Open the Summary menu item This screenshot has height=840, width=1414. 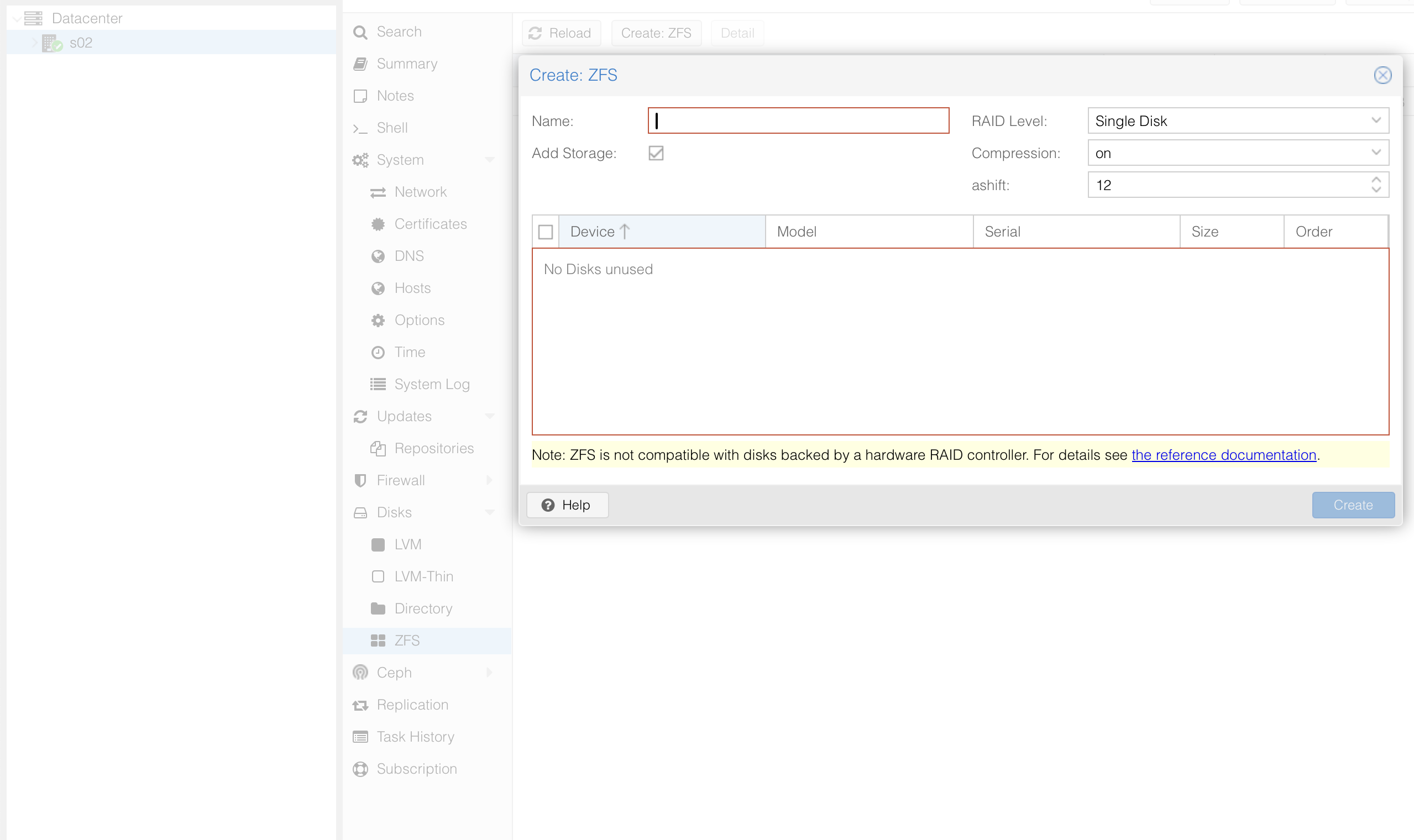[x=406, y=64]
